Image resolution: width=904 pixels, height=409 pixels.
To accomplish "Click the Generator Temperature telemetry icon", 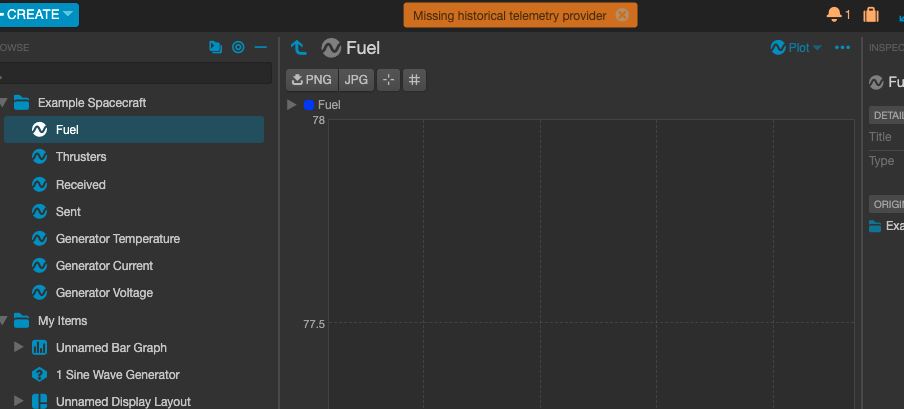I will [x=39, y=239].
